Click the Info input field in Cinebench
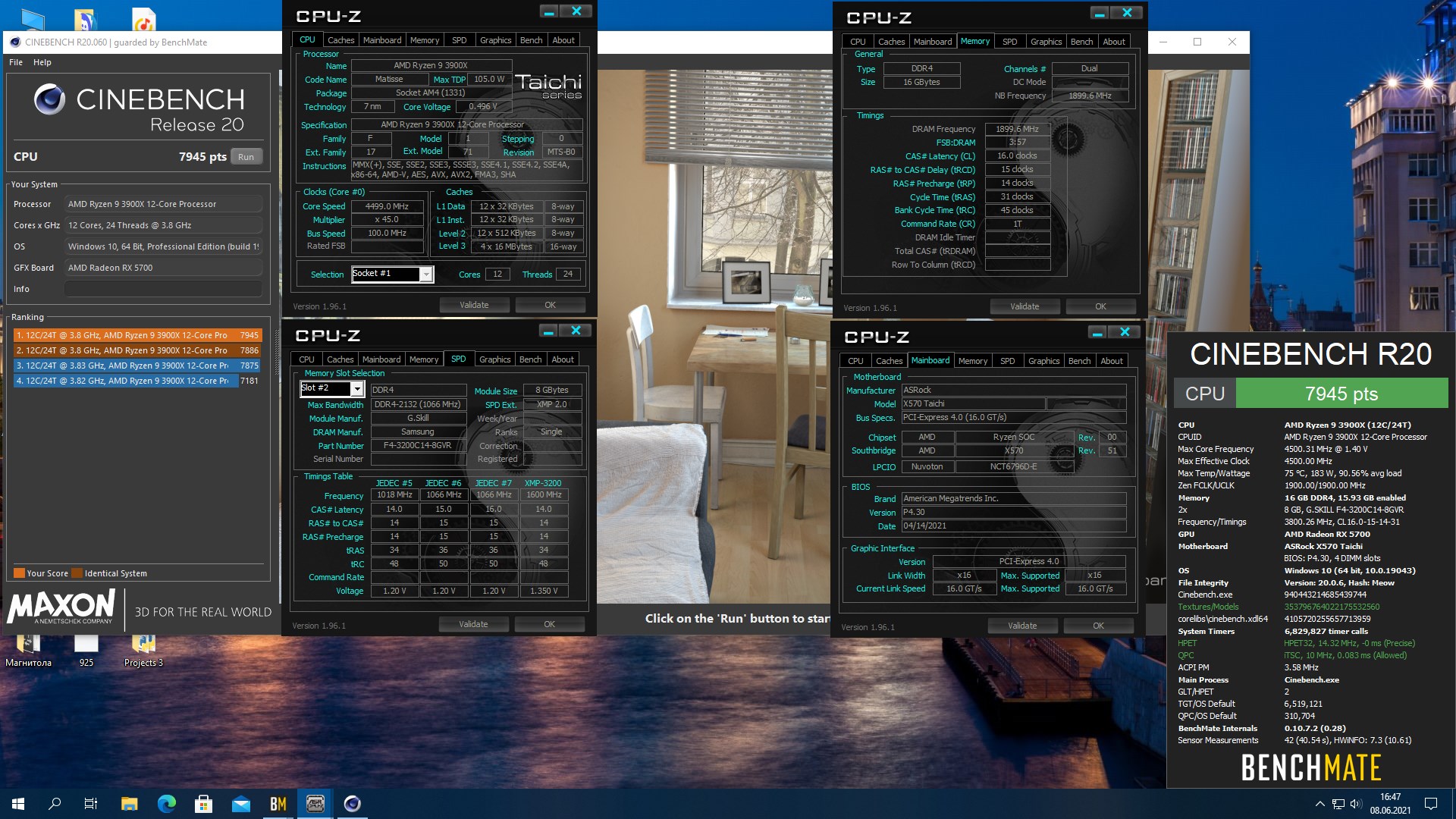1456x819 pixels. tap(163, 289)
